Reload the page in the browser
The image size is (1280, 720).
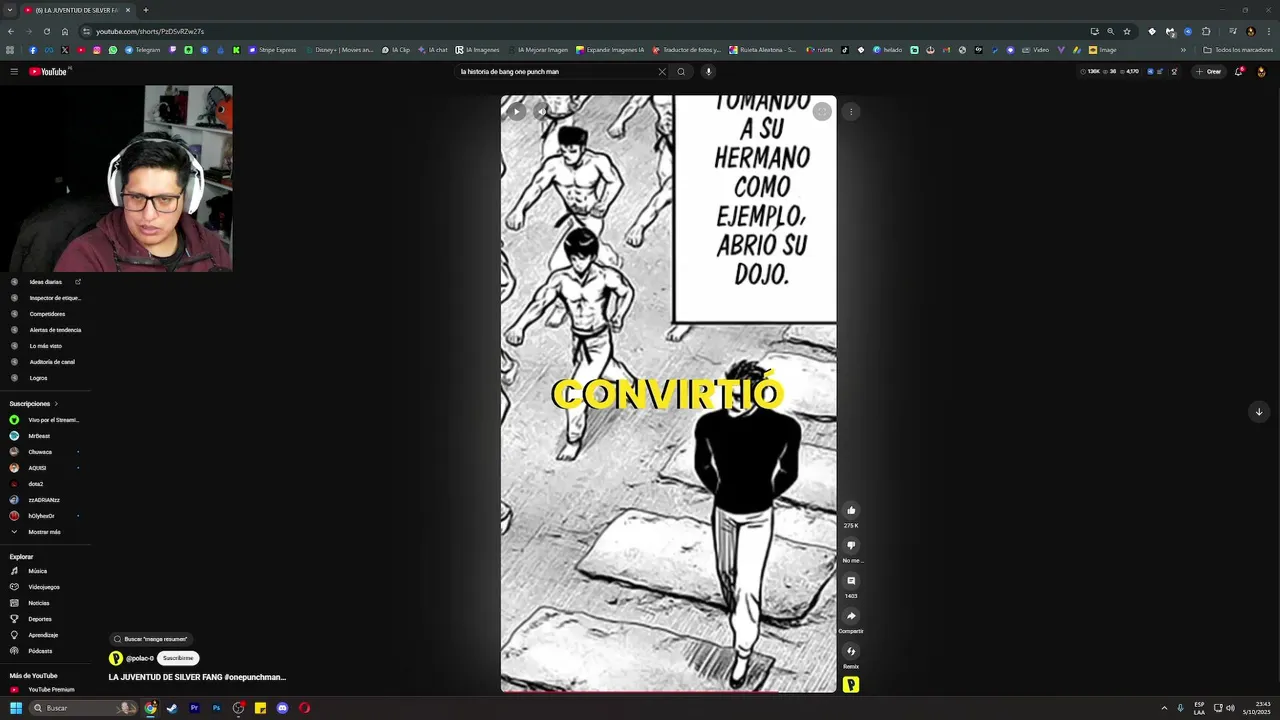[46, 31]
